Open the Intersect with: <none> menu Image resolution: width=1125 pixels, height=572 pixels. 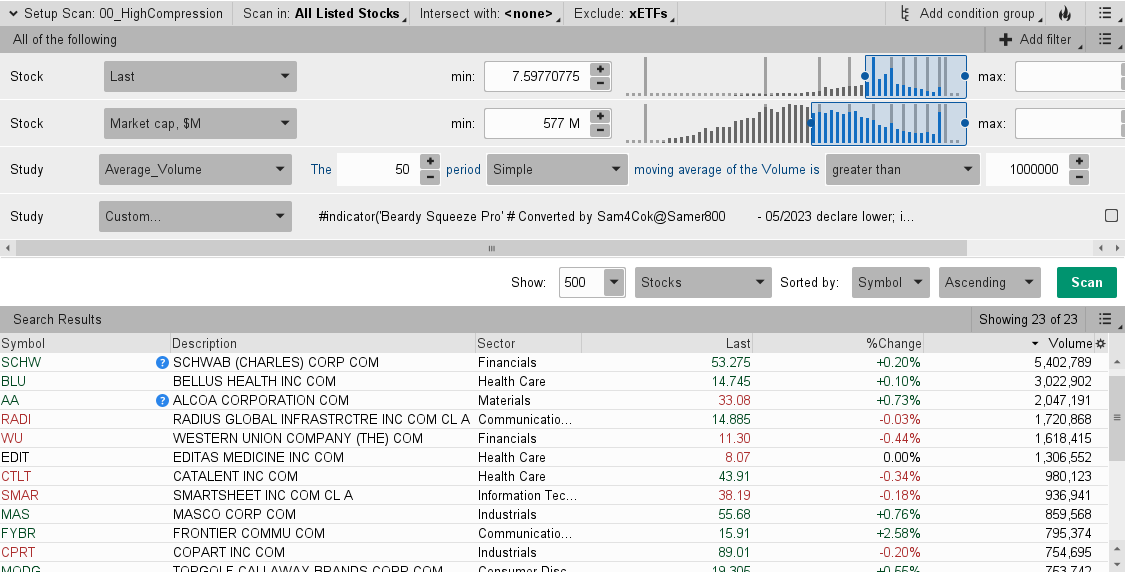[x=488, y=14]
